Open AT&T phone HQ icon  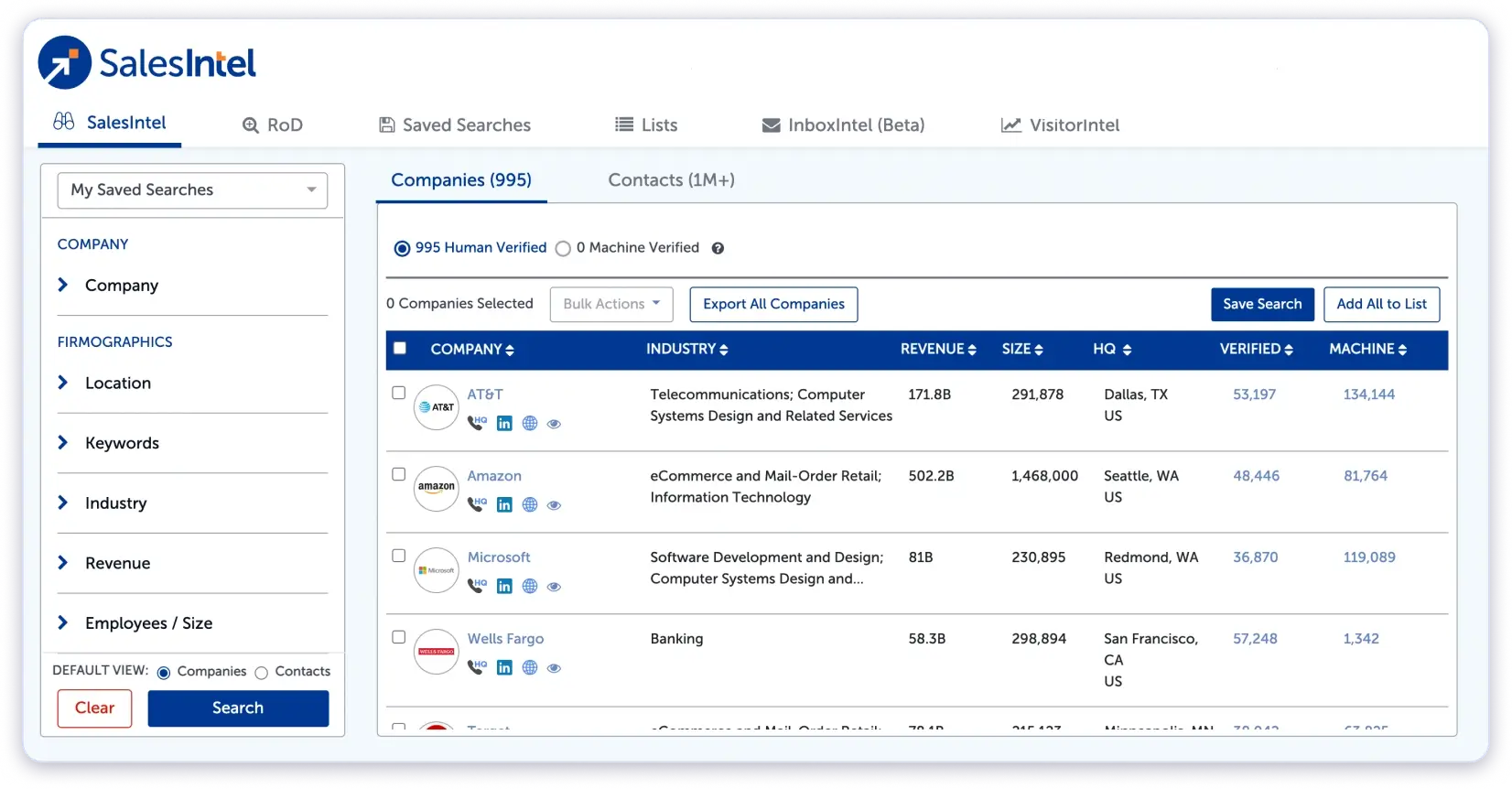tap(477, 423)
